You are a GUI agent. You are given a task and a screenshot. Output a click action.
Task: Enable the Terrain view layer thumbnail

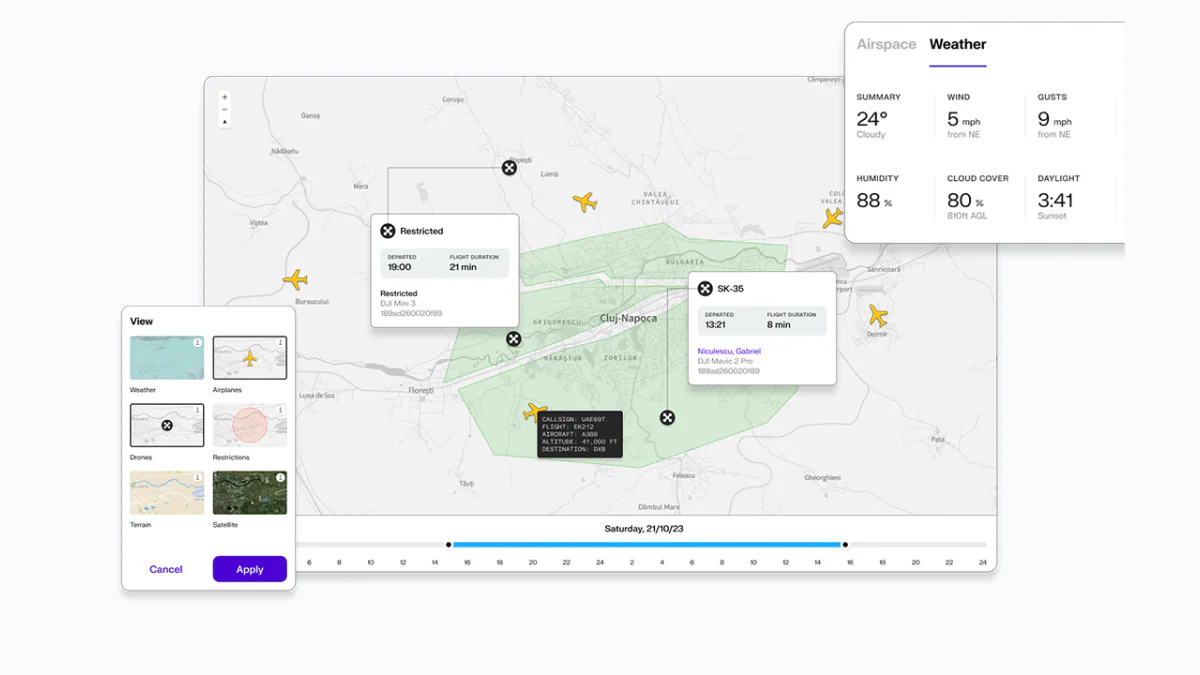coord(167,493)
